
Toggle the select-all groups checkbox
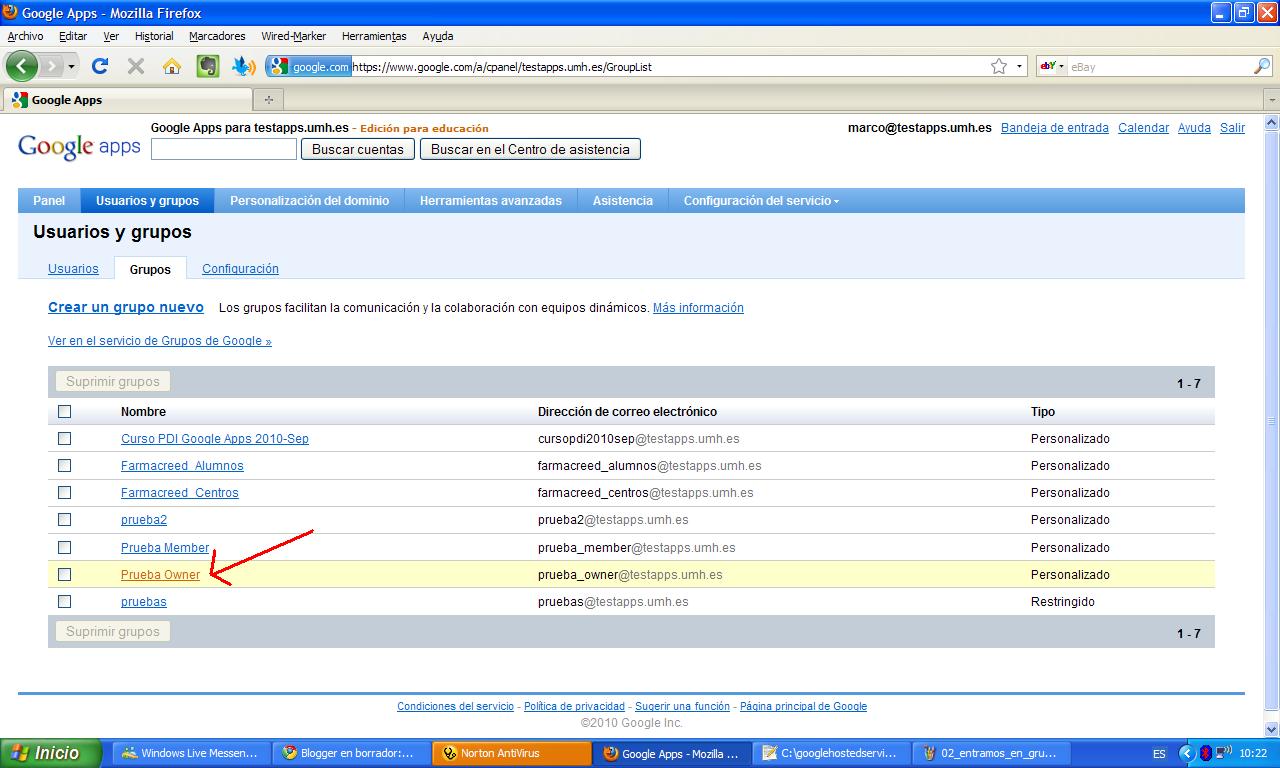click(x=65, y=411)
